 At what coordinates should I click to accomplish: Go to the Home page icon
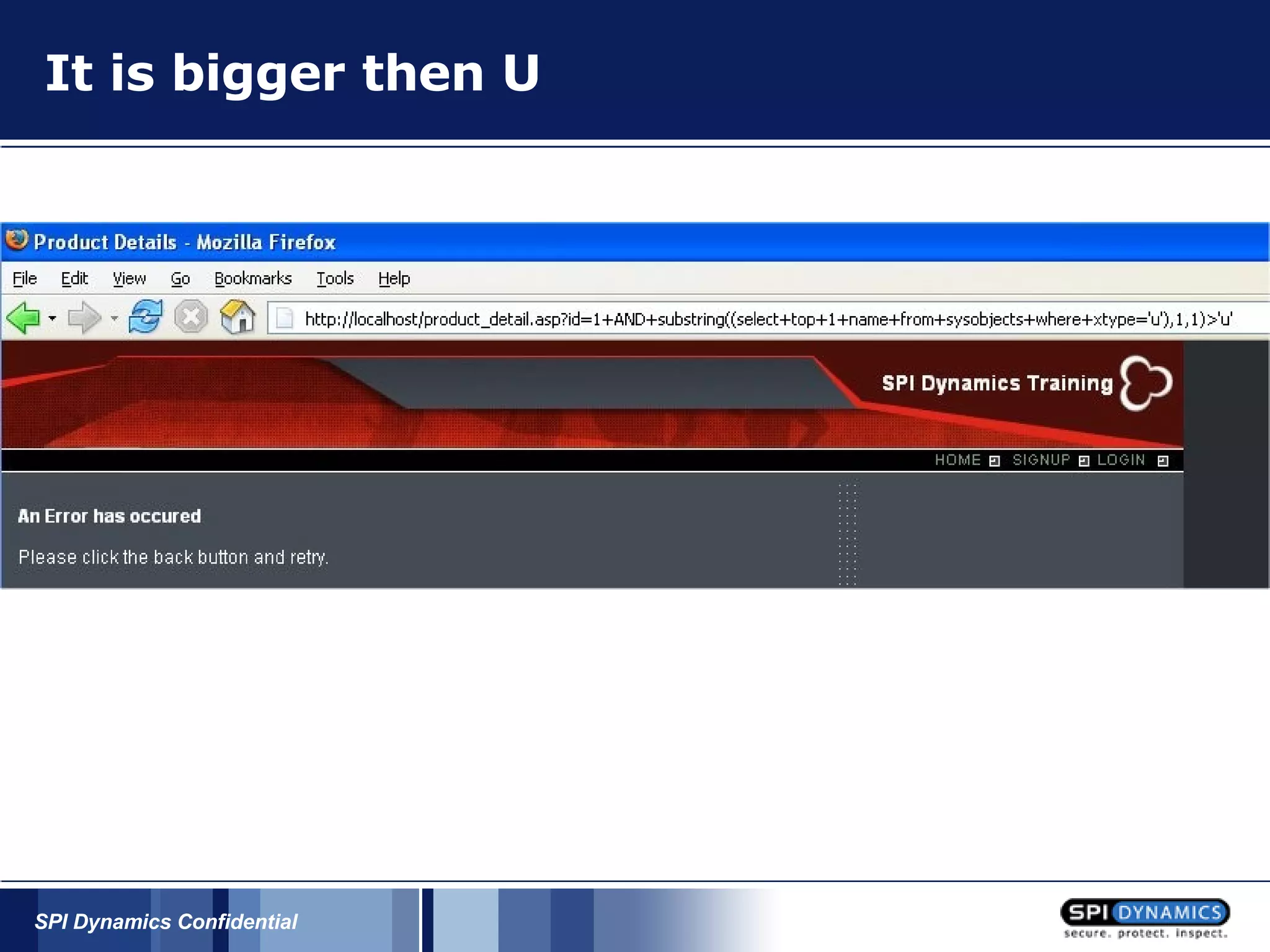238,317
